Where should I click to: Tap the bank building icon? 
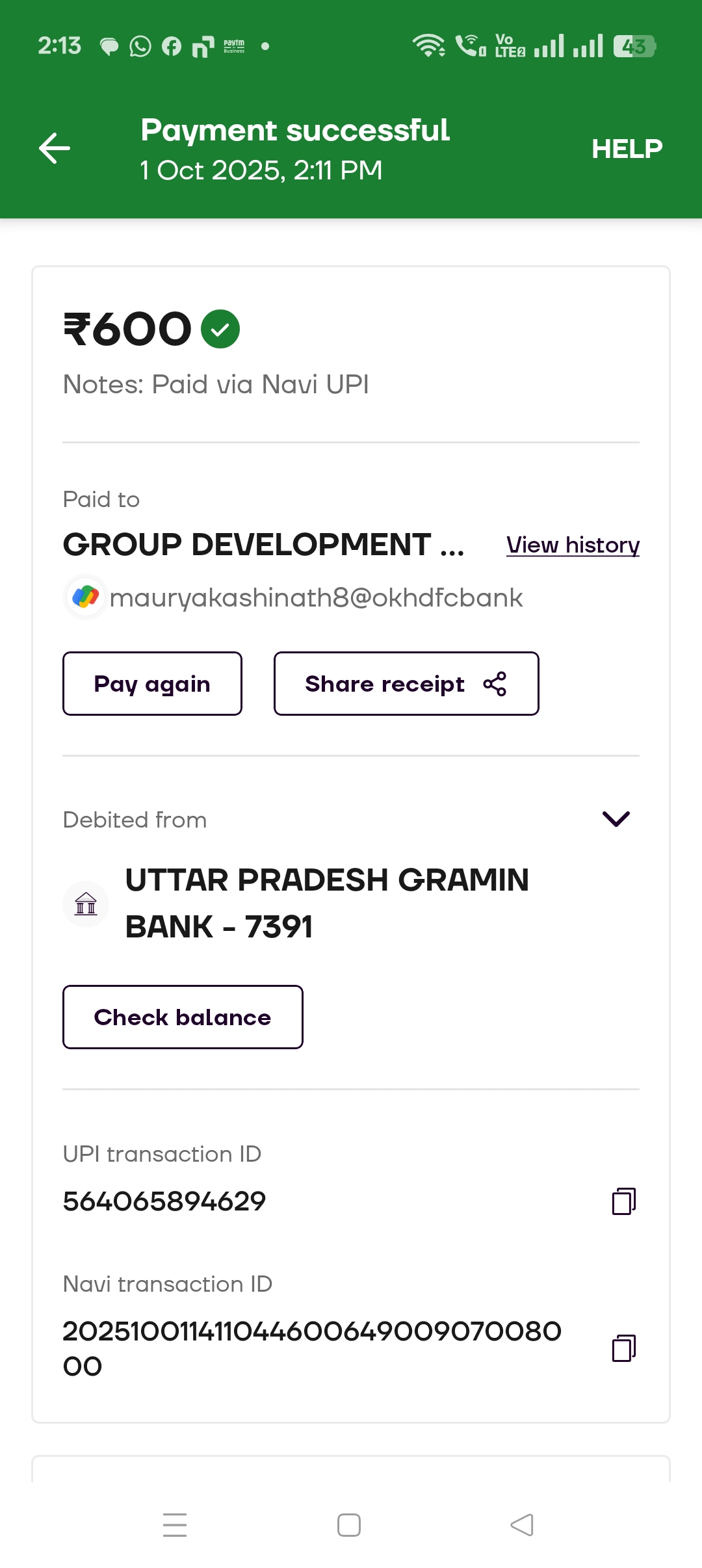pyautogui.click(x=86, y=904)
